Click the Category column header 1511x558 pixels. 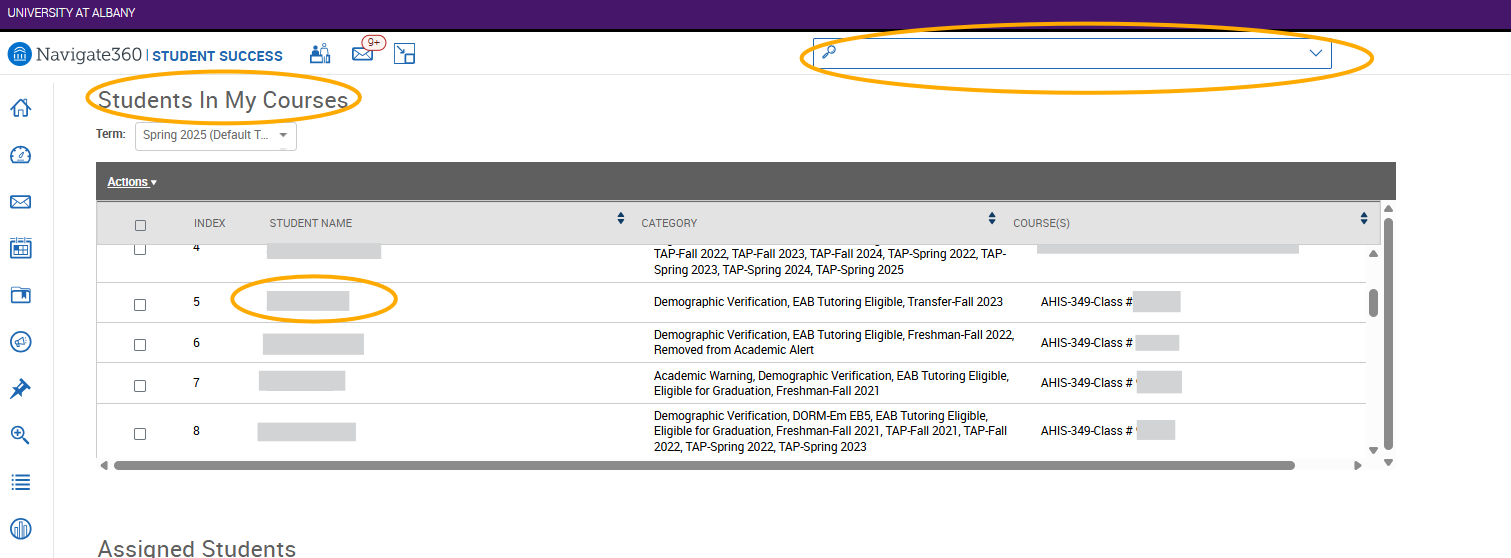[669, 223]
